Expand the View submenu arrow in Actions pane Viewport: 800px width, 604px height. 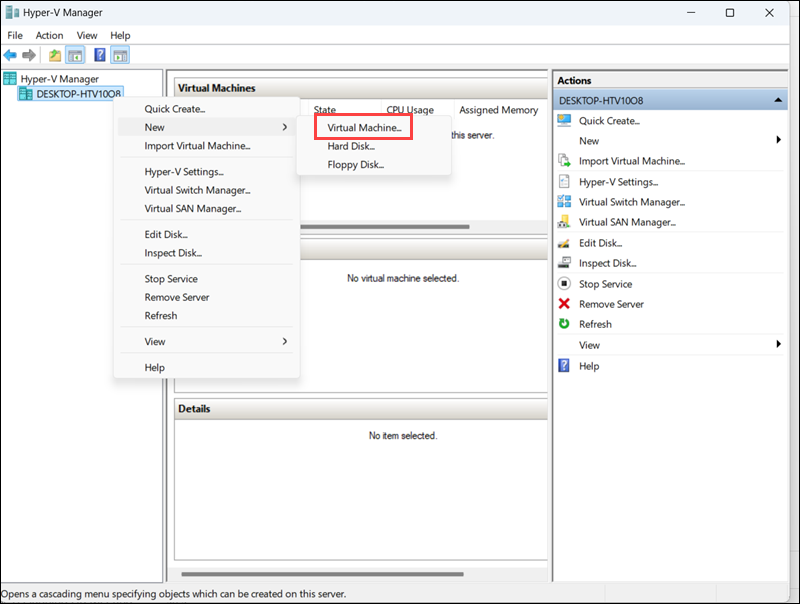pyautogui.click(x=779, y=345)
